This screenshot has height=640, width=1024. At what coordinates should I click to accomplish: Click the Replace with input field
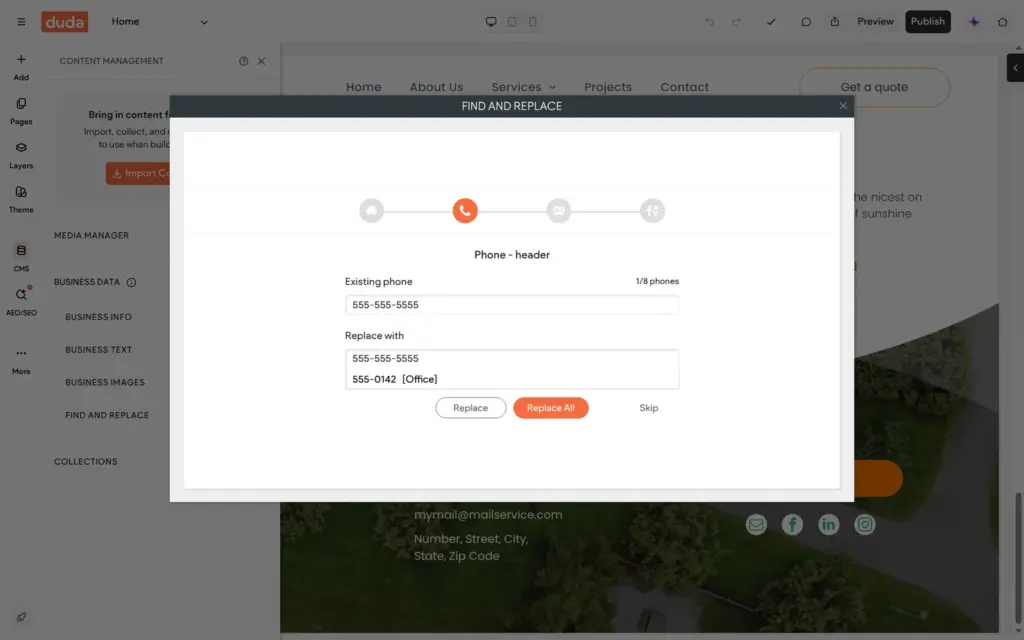[512, 359]
